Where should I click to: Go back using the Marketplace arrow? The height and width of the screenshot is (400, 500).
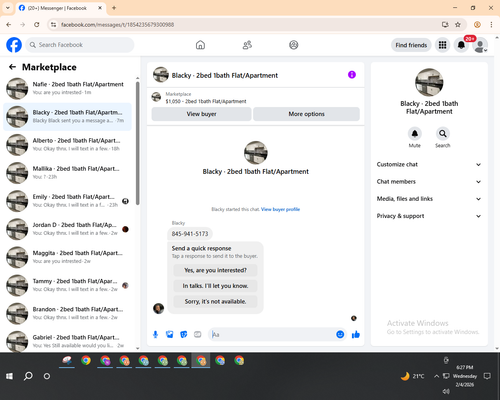(12, 67)
